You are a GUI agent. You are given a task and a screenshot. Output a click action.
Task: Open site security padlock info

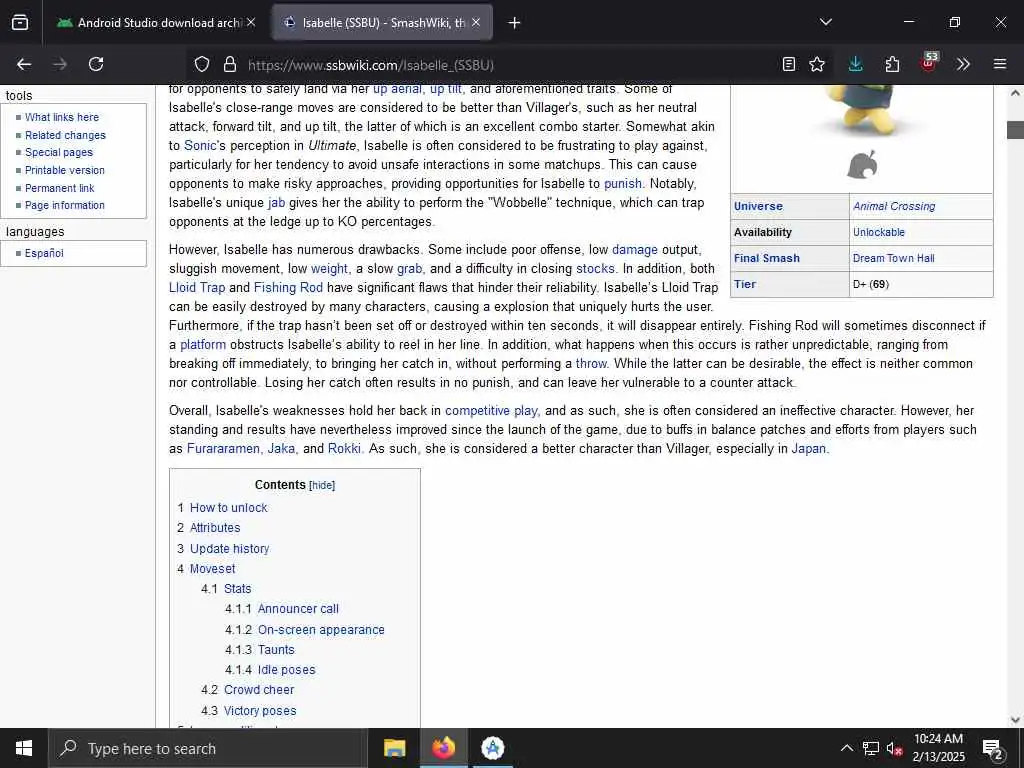click(229, 64)
